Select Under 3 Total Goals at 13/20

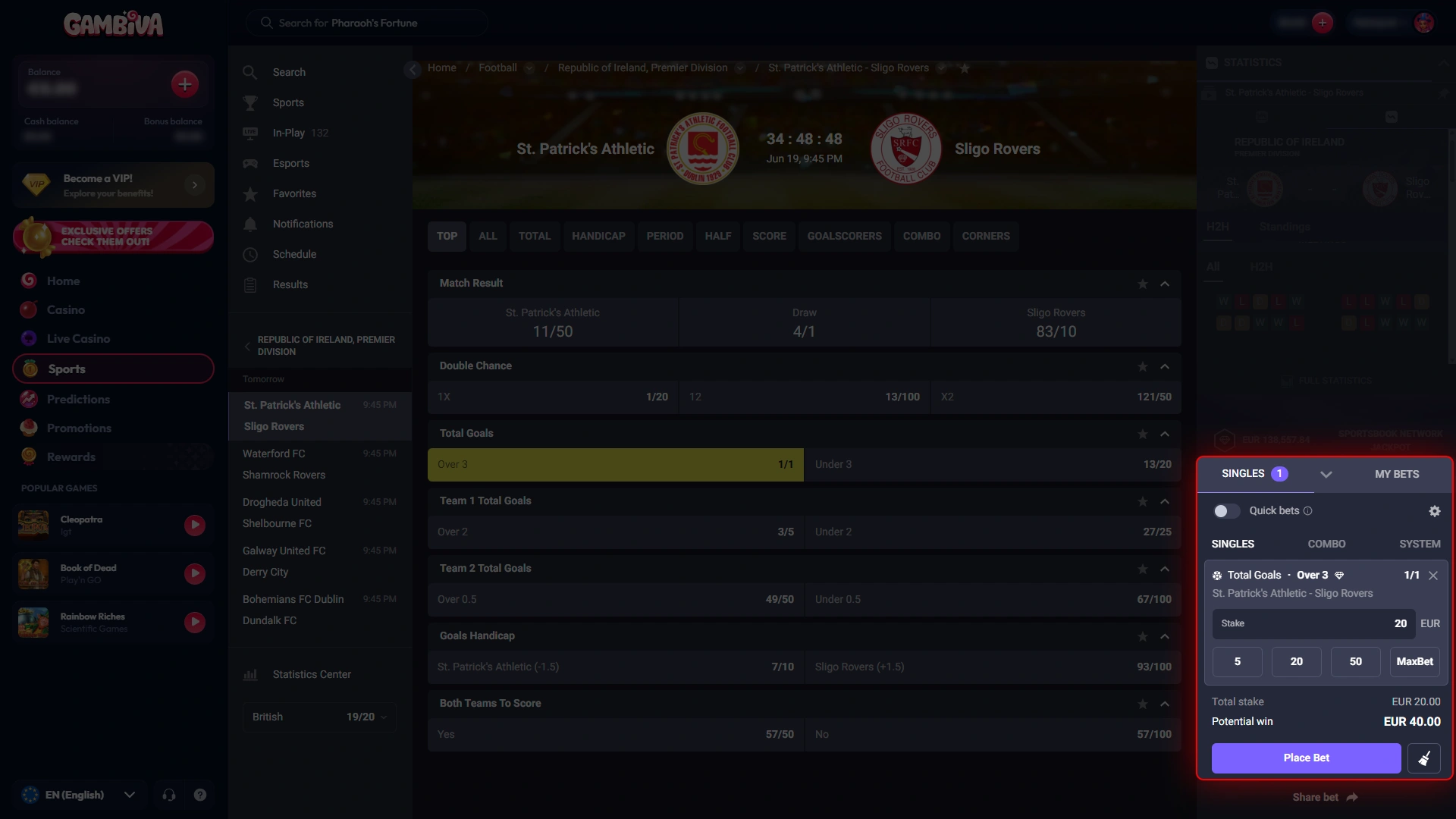[993, 464]
